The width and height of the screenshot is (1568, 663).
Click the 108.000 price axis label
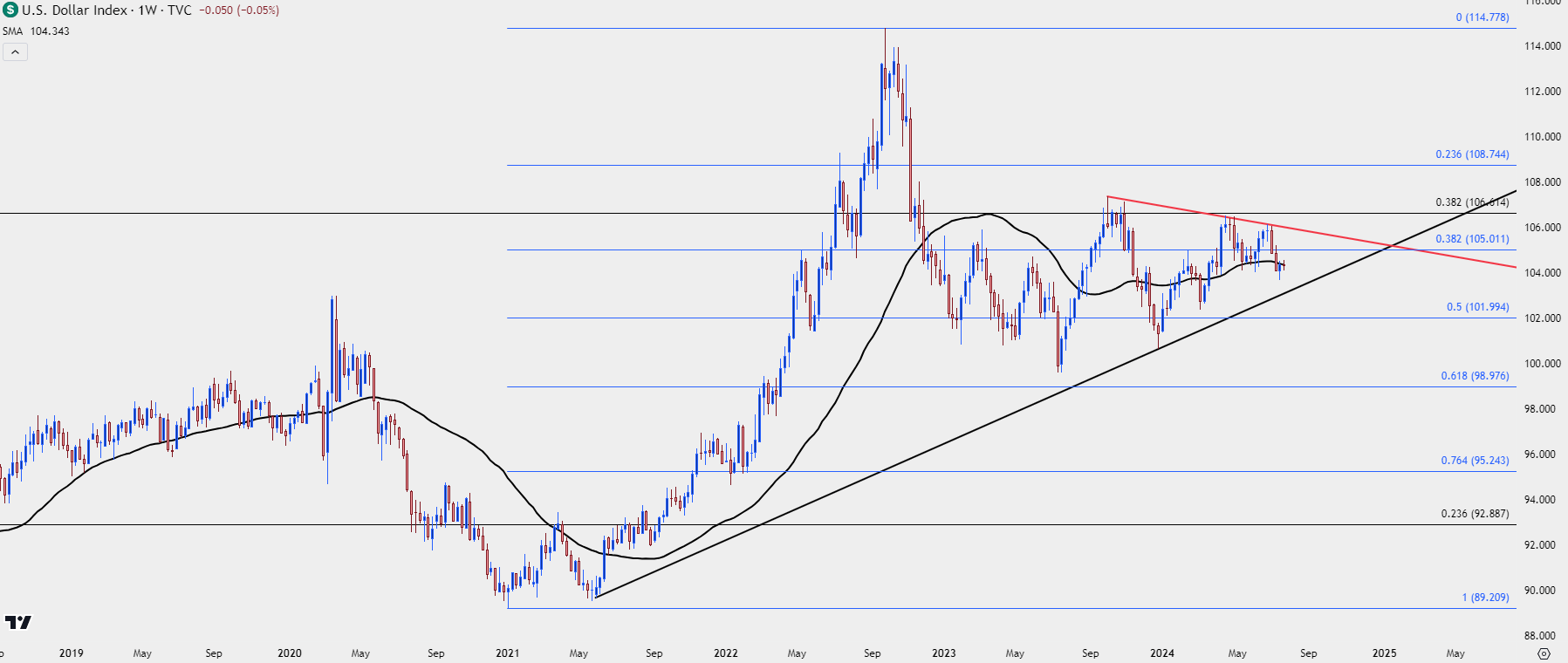(x=1542, y=182)
